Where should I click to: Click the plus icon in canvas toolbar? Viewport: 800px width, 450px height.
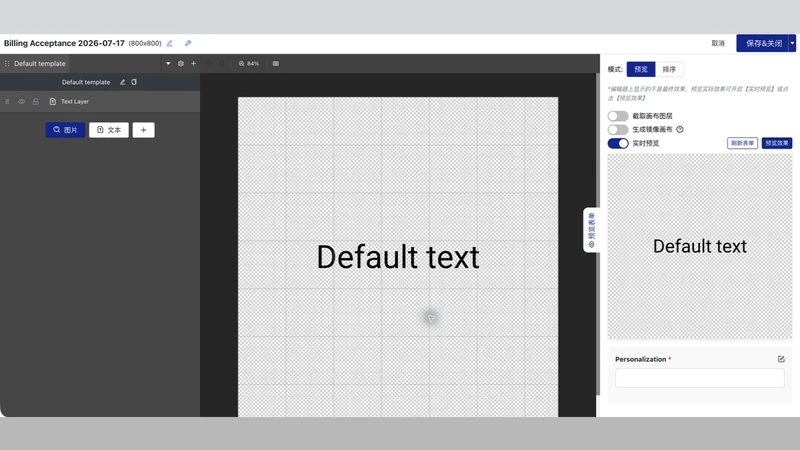click(193, 64)
